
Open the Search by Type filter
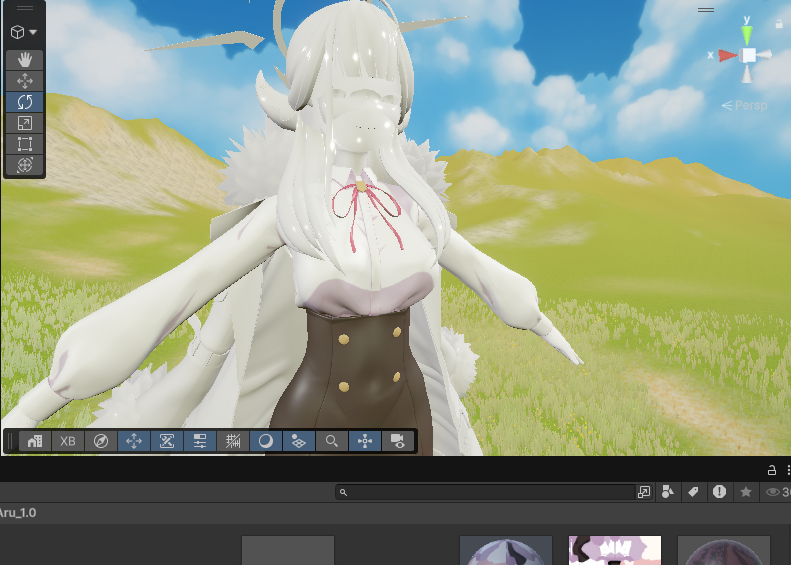(x=667, y=492)
